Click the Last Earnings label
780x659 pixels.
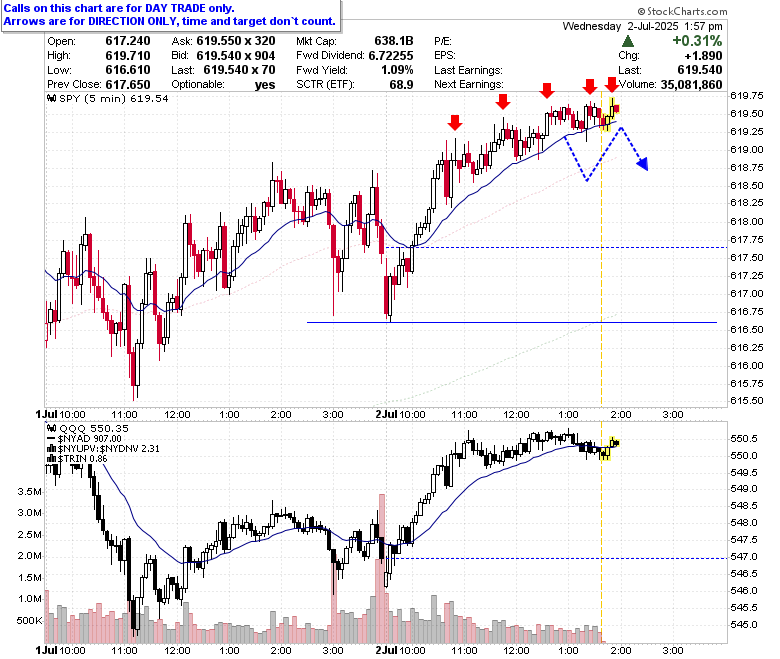pos(468,70)
